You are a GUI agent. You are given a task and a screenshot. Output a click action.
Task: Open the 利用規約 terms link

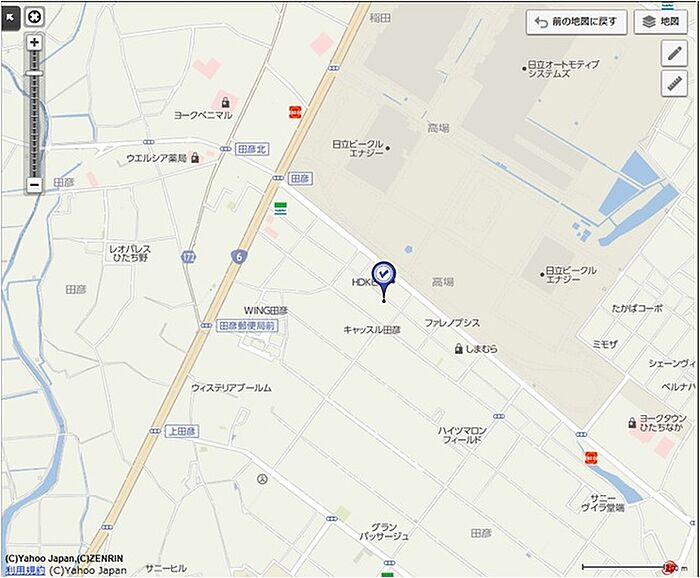click(23, 570)
